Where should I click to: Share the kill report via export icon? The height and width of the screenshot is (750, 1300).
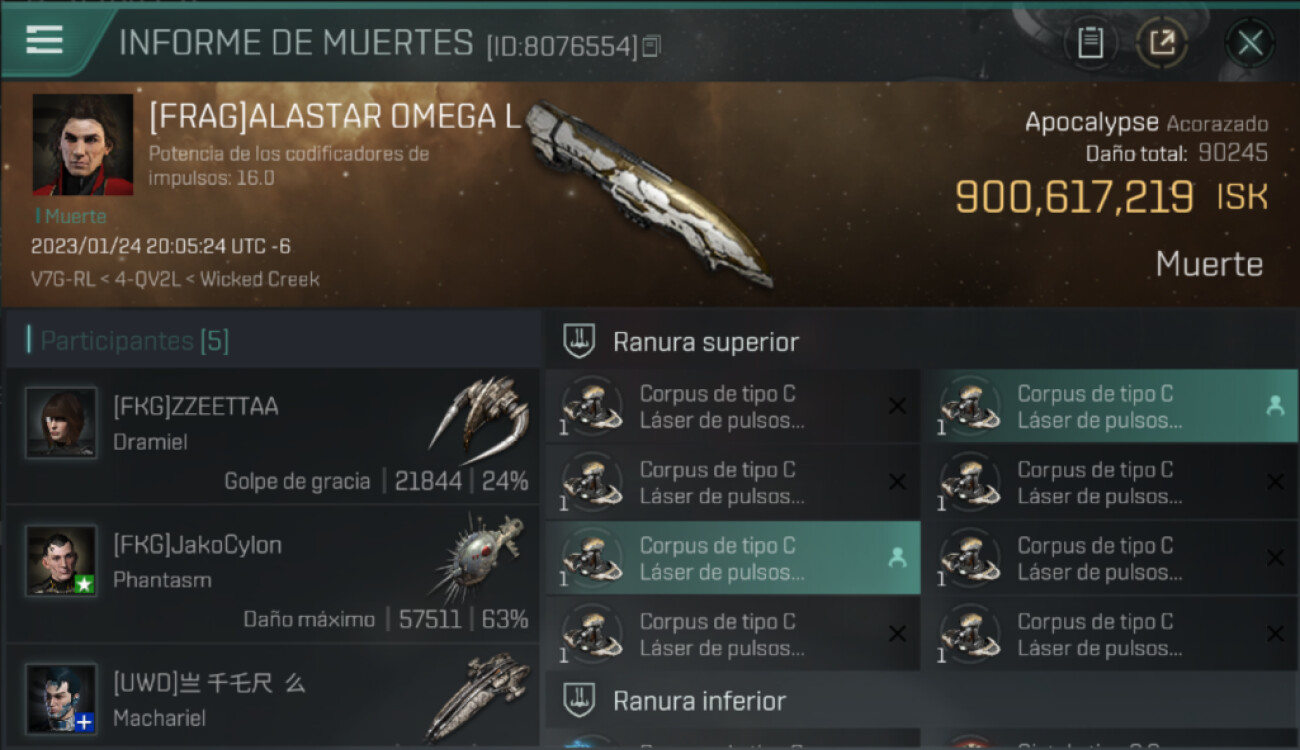pos(1162,43)
